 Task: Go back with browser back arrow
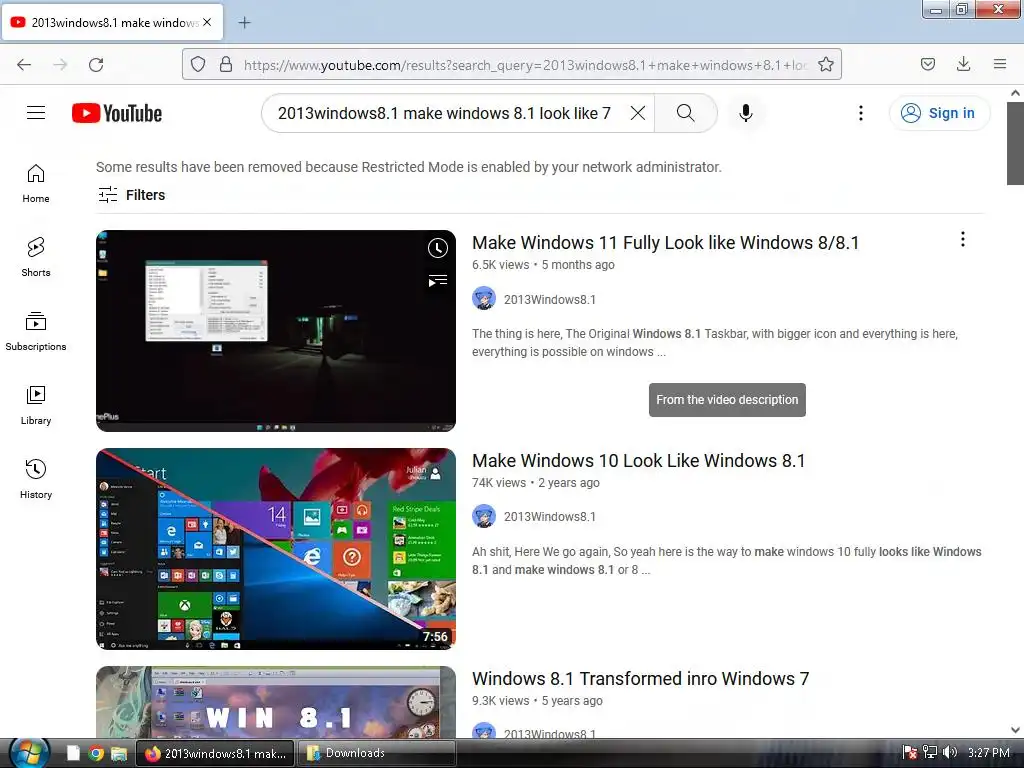[24, 65]
